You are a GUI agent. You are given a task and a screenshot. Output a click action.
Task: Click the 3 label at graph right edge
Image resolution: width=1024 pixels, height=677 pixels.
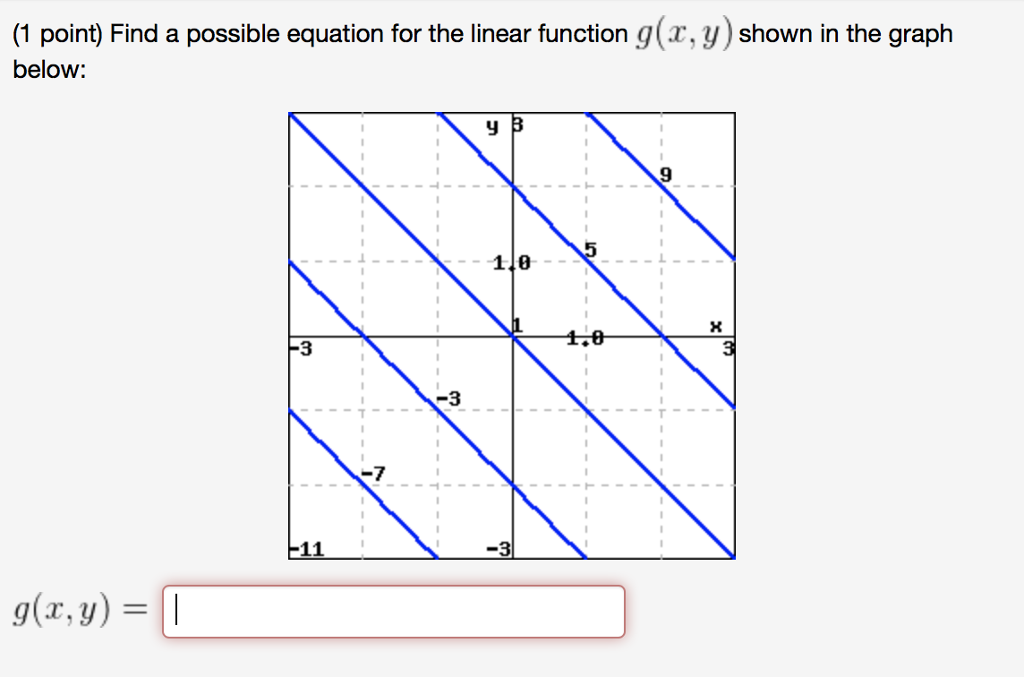coord(727,347)
